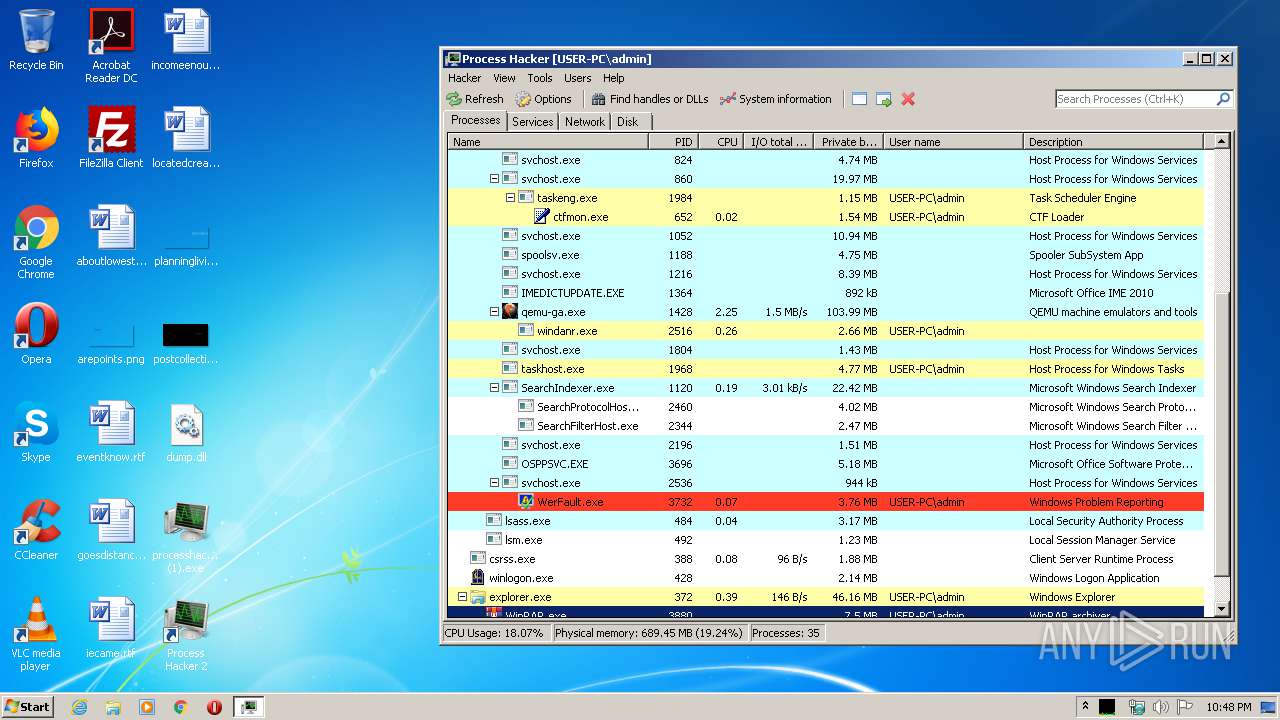The image size is (1280, 720).
Task: Click the process list scrollbar down arrow
Action: pyautogui.click(x=1221, y=608)
